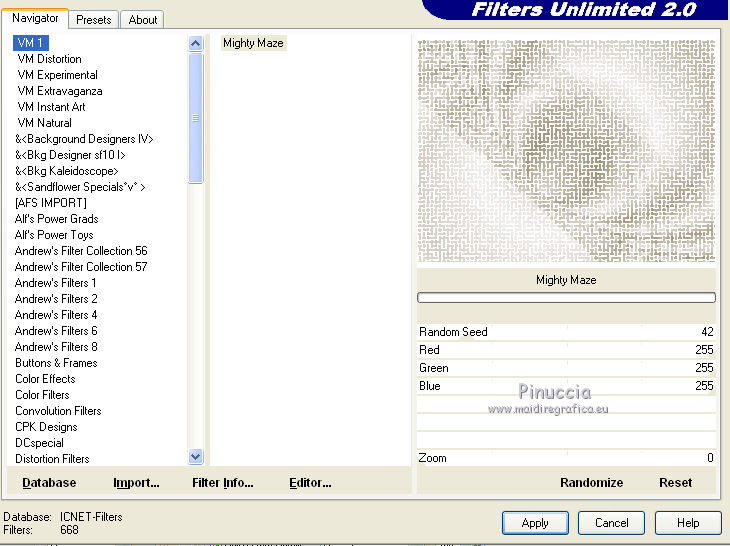Click the Import... button
Image resolution: width=730 pixels, height=546 pixels.
pos(136,483)
